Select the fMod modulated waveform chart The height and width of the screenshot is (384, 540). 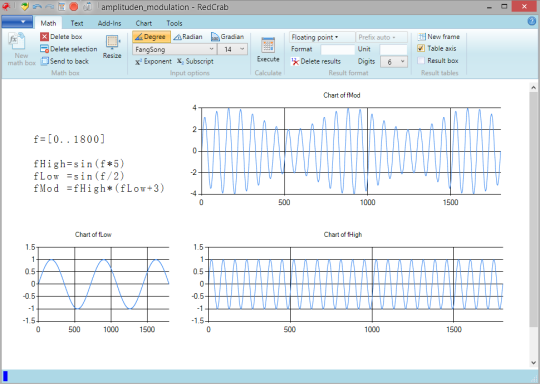tap(351, 151)
